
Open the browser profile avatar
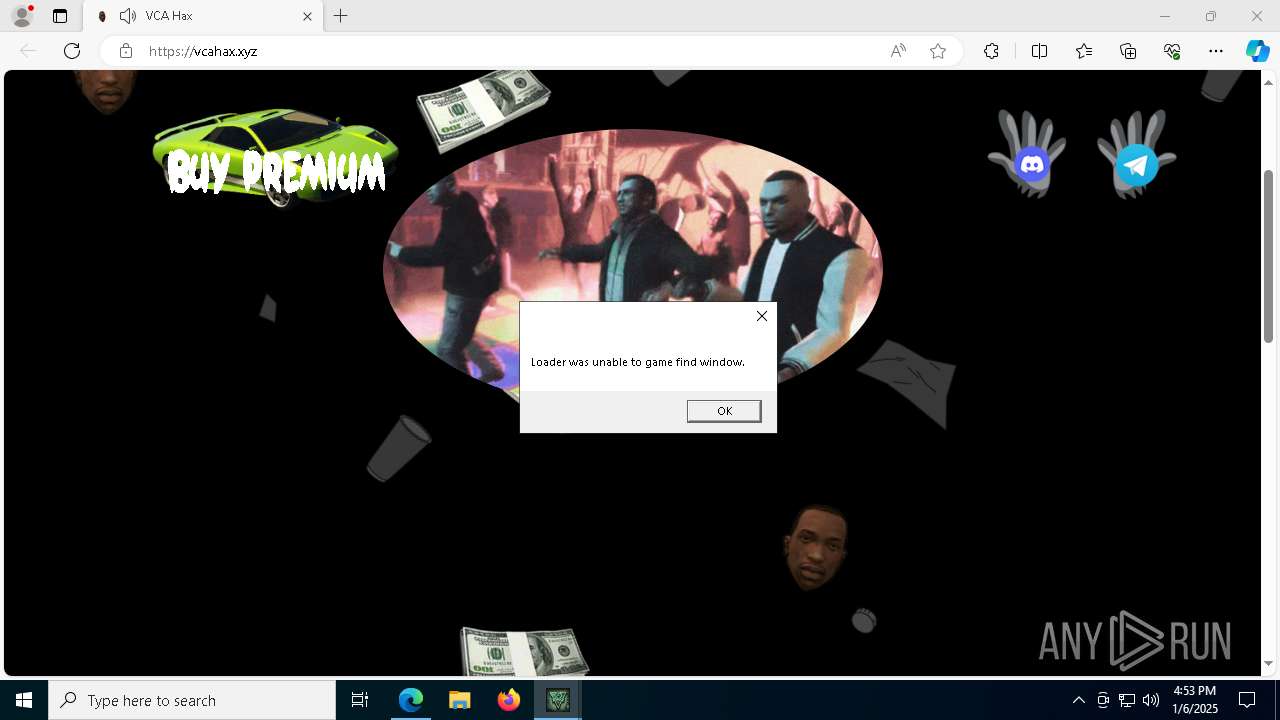pyautogui.click(x=22, y=16)
